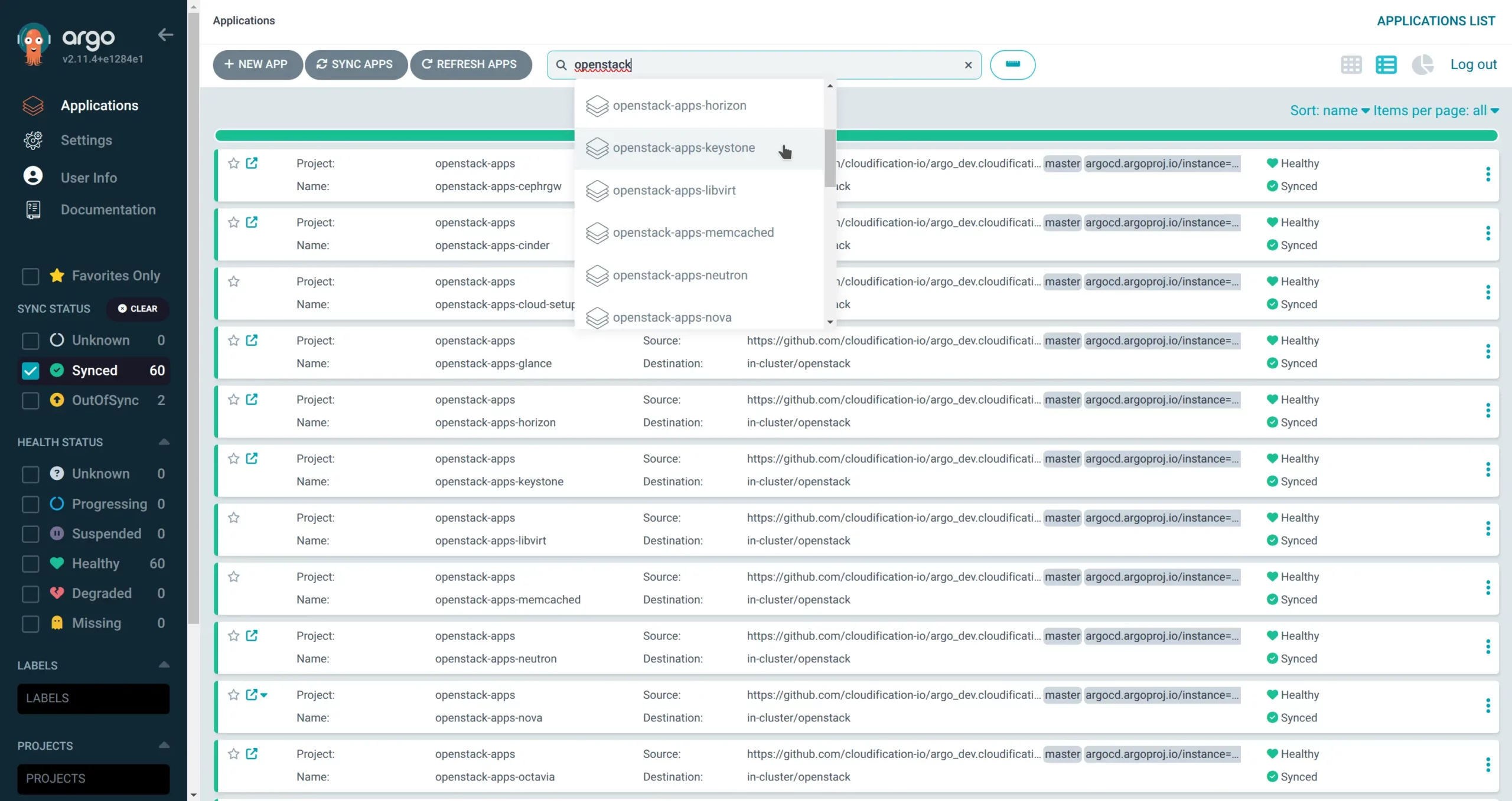Open external link for openstack-apps-octavia
The width and height of the screenshot is (1512, 801).
252,754
